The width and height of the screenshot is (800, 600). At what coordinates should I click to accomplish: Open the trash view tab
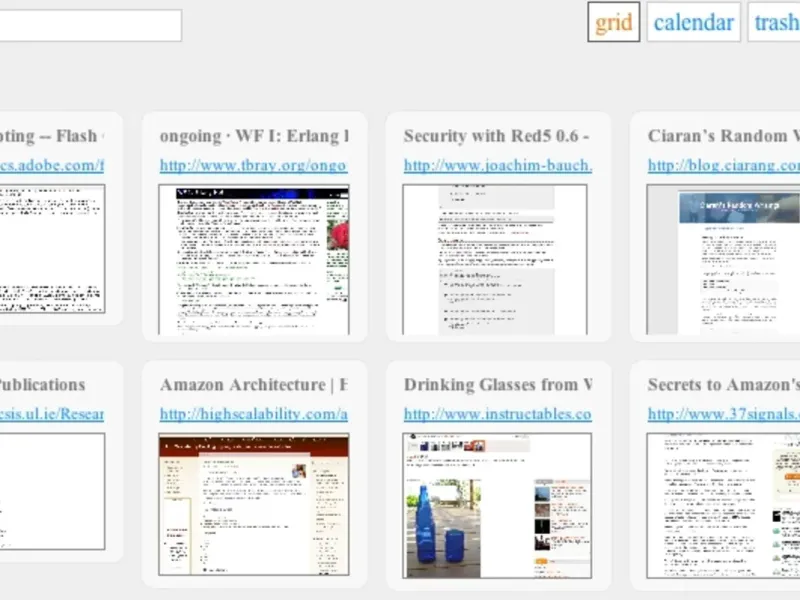pyautogui.click(x=774, y=22)
